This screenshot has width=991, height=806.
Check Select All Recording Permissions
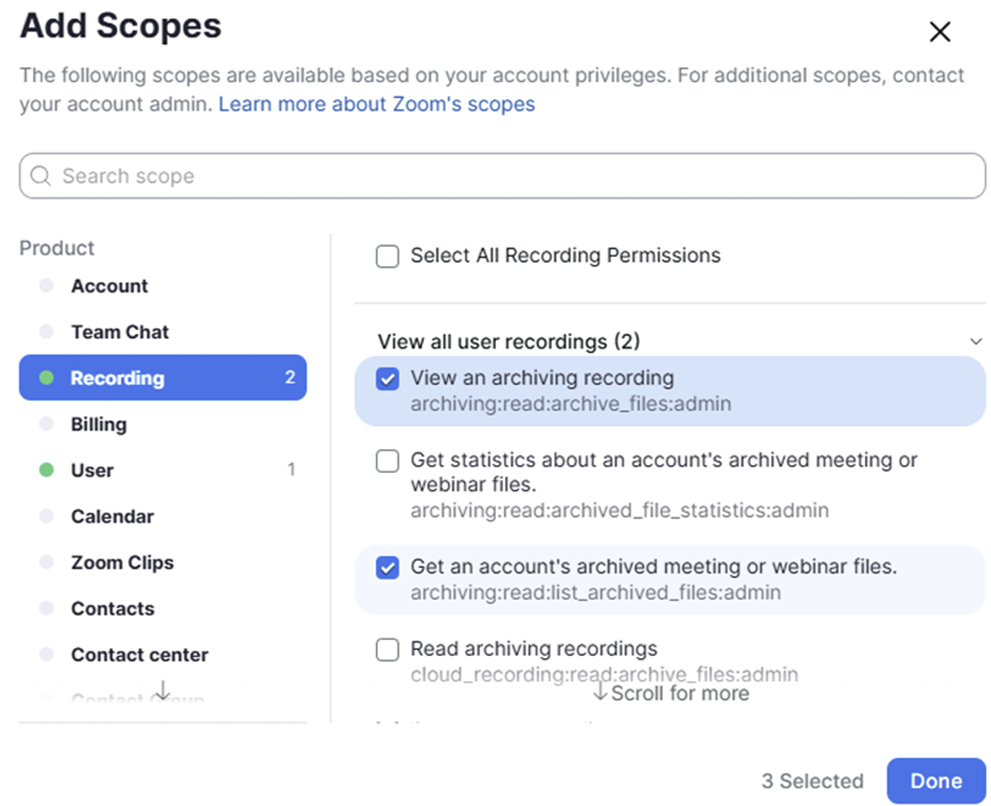(387, 257)
